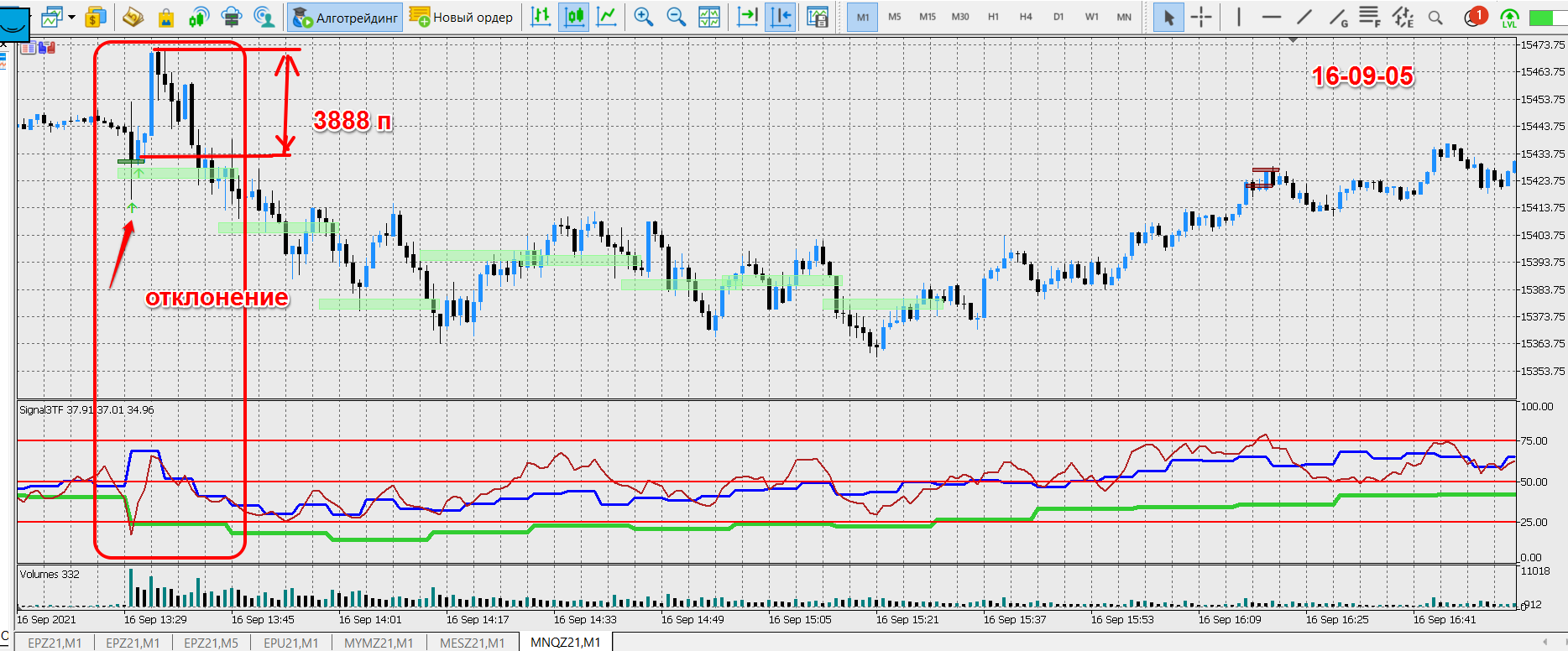
Task: Select the vertical line drawing tool
Action: [1239, 17]
